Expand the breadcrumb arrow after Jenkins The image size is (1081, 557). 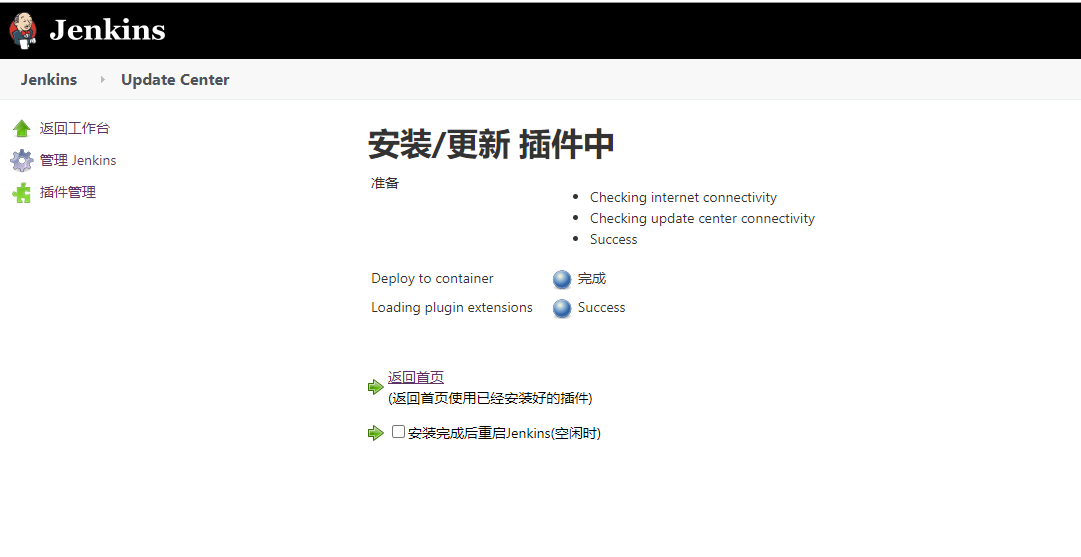pos(102,80)
